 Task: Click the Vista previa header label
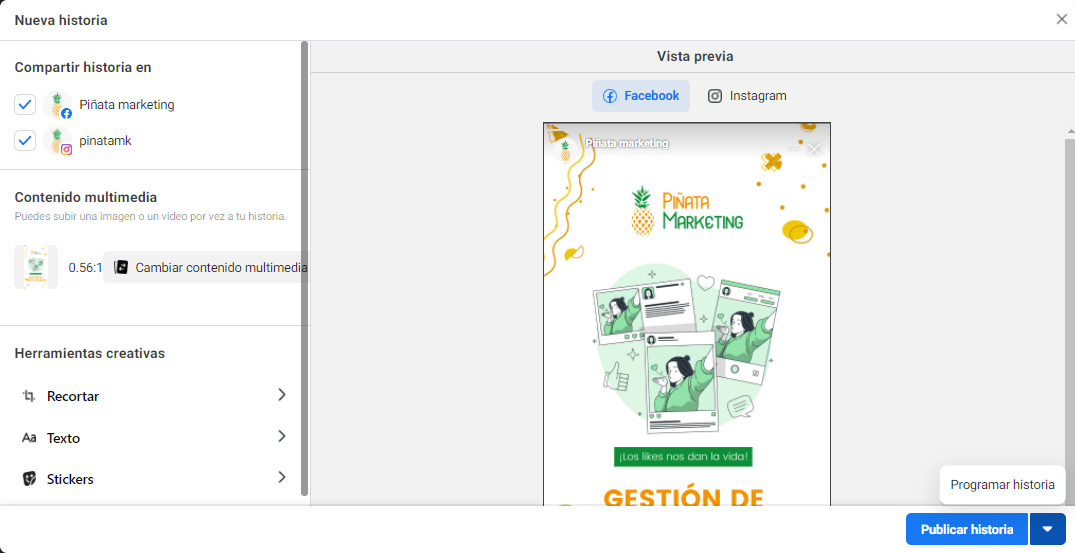[695, 56]
